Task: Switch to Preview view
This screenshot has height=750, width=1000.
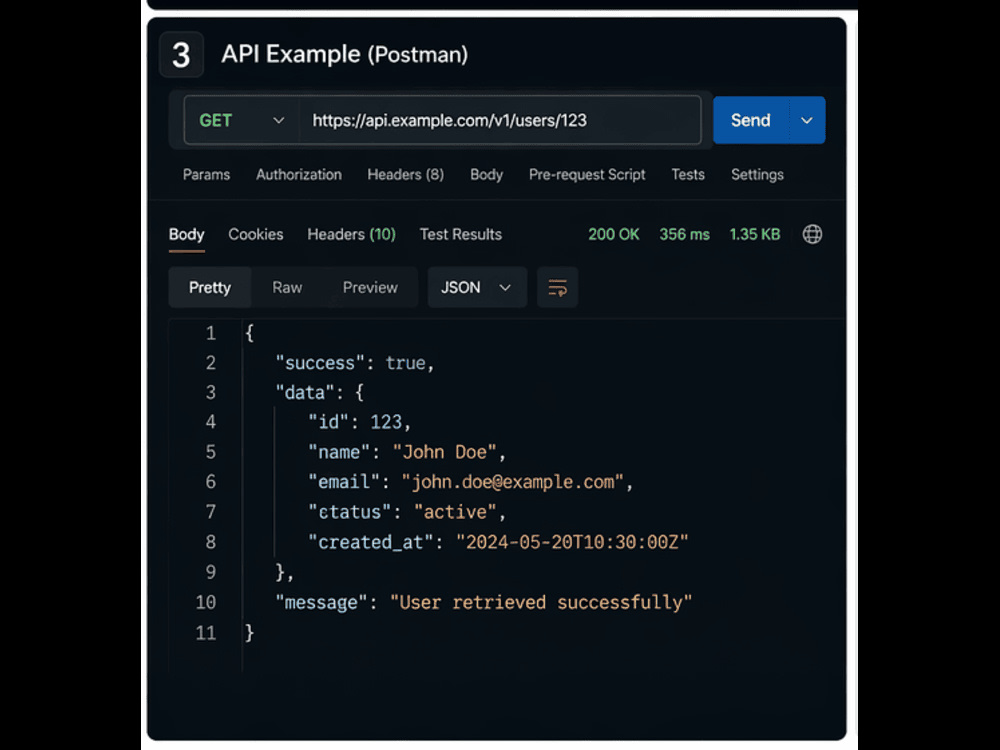Action: tap(370, 288)
